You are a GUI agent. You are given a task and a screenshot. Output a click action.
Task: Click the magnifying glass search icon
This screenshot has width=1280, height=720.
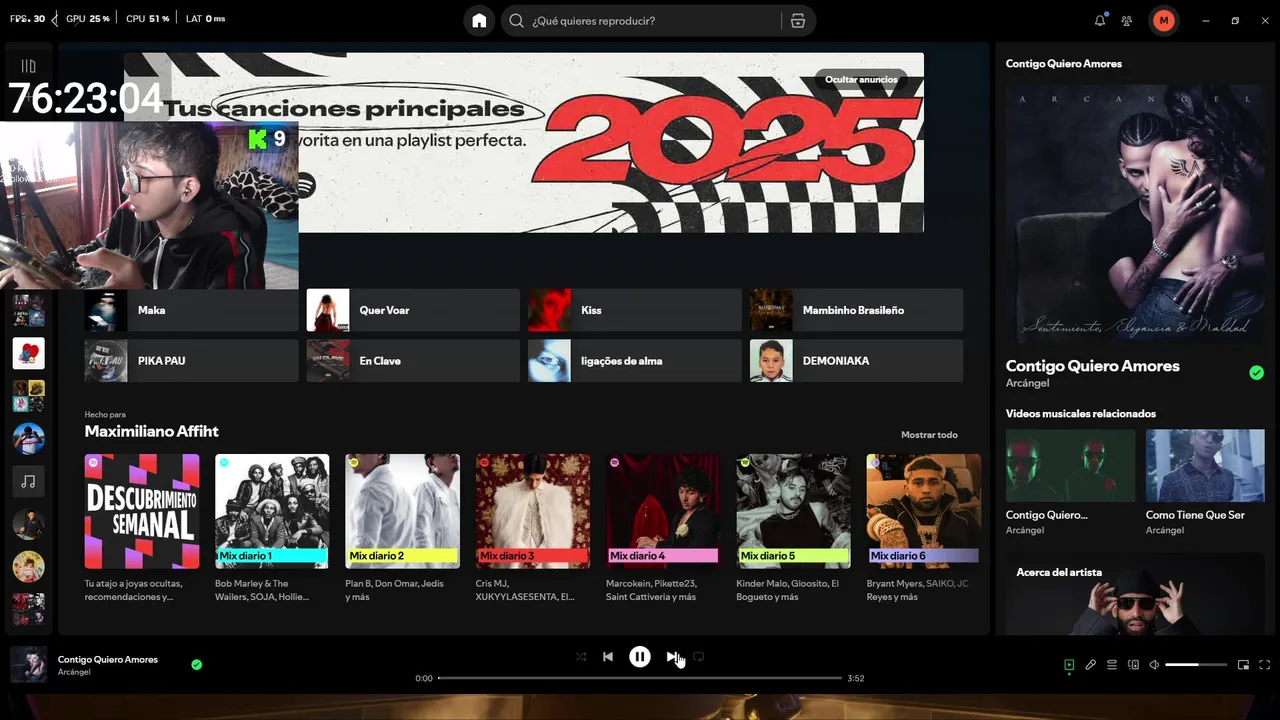[517, 21]
